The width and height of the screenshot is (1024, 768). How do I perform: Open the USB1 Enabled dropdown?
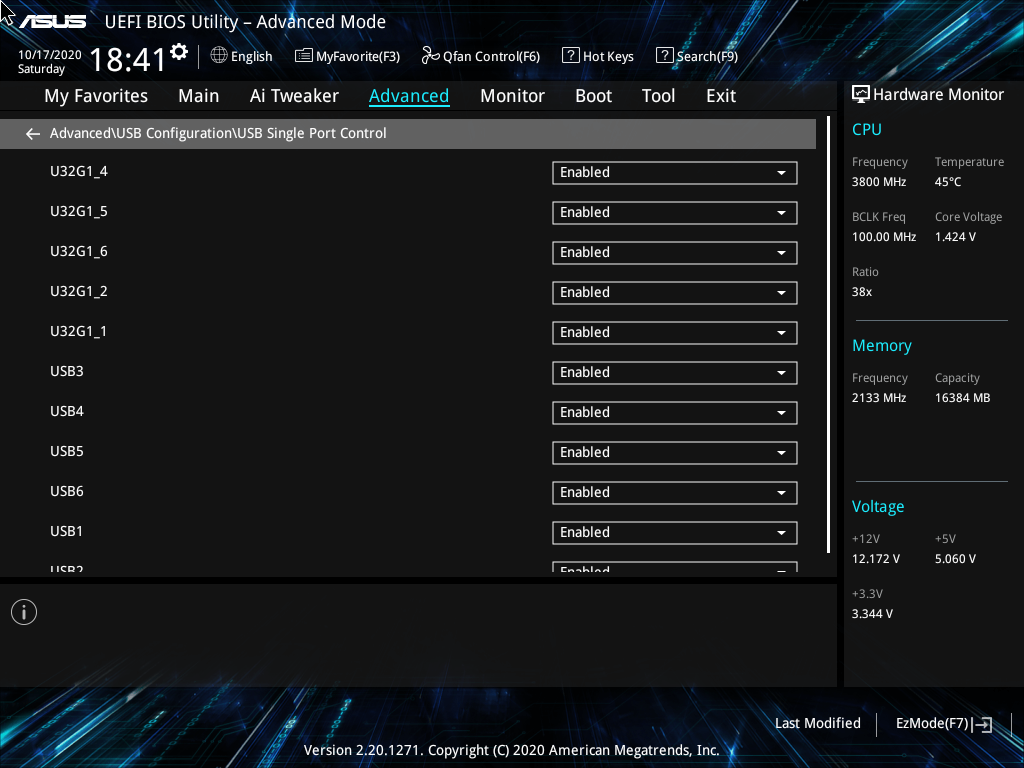675,533
